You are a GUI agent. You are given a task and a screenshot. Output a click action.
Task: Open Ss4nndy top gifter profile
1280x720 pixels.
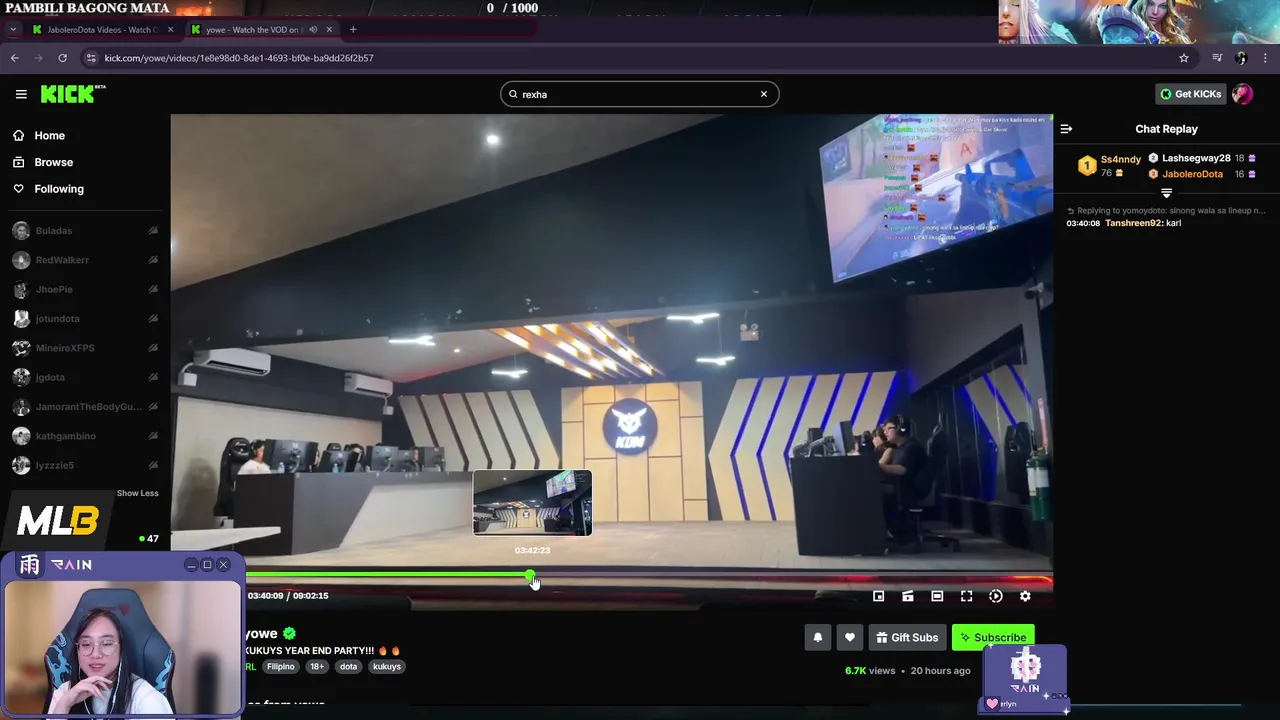click(1120, 159)
